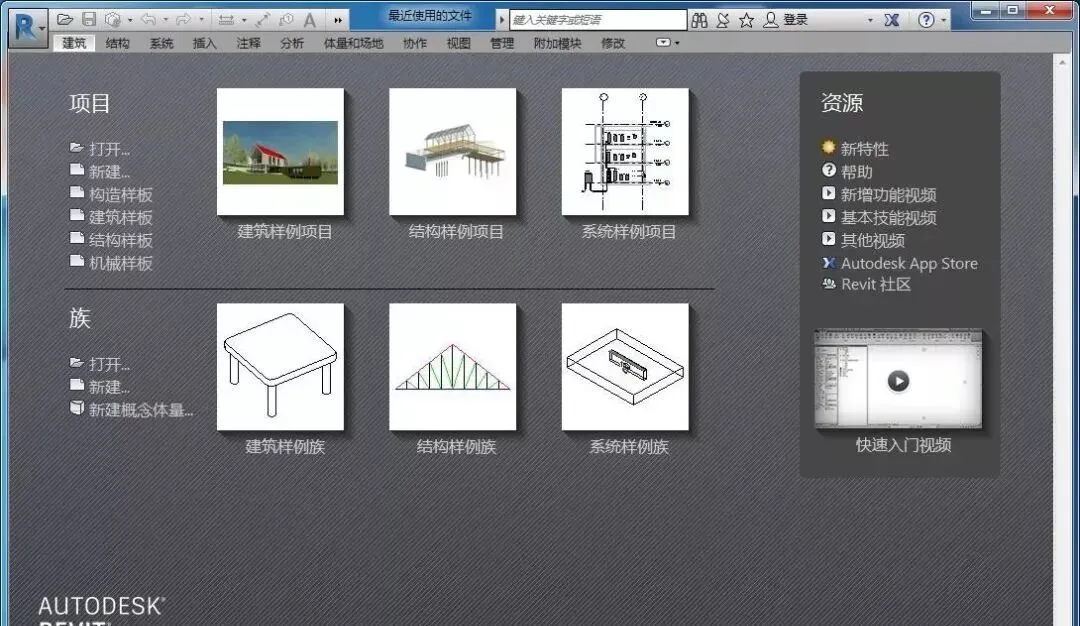Screen dimensions: 1080x626
Task: Click the Open folder icon in quick access toolbar
Action: [65, 19]
